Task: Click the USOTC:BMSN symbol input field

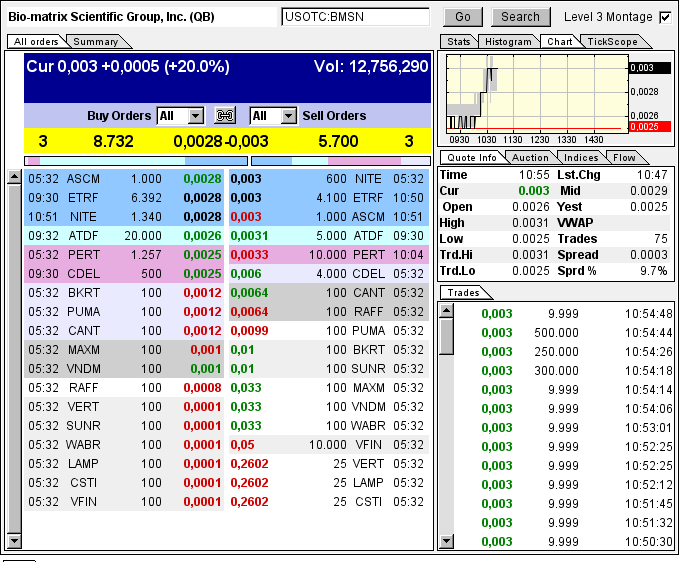Action: (x=355, y=17)
